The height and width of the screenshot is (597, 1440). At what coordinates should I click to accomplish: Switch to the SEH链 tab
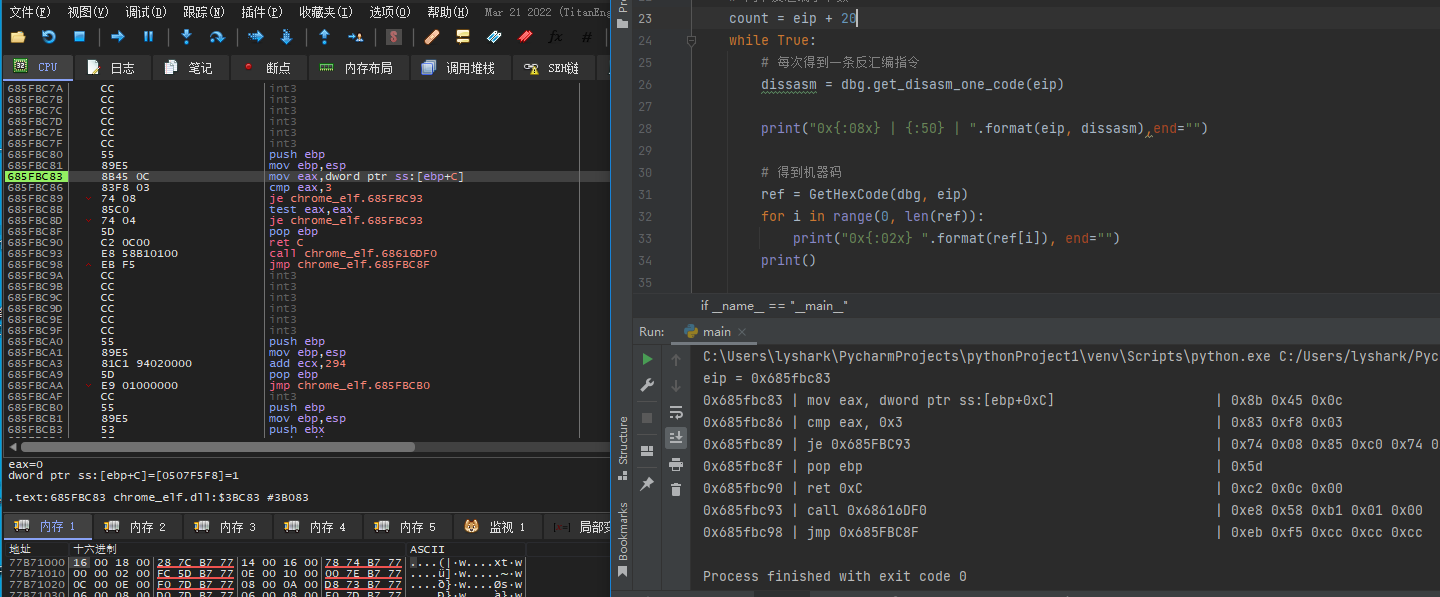pyautogui.click(x=553, y=67)
